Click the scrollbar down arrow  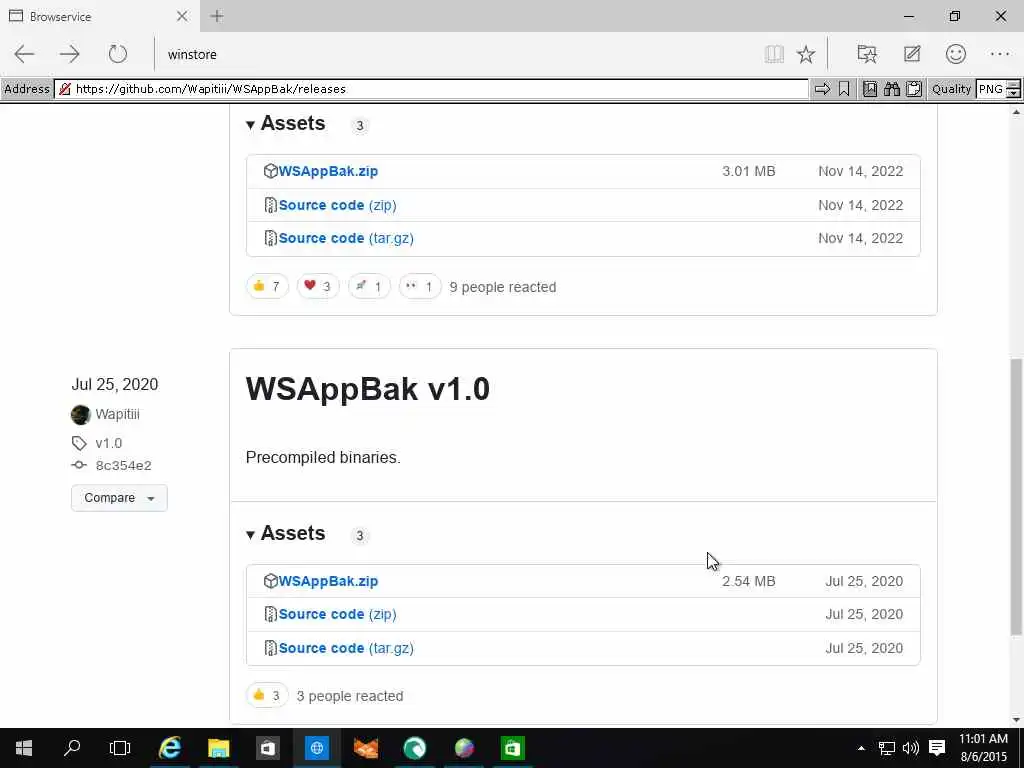pos(1016,720)
